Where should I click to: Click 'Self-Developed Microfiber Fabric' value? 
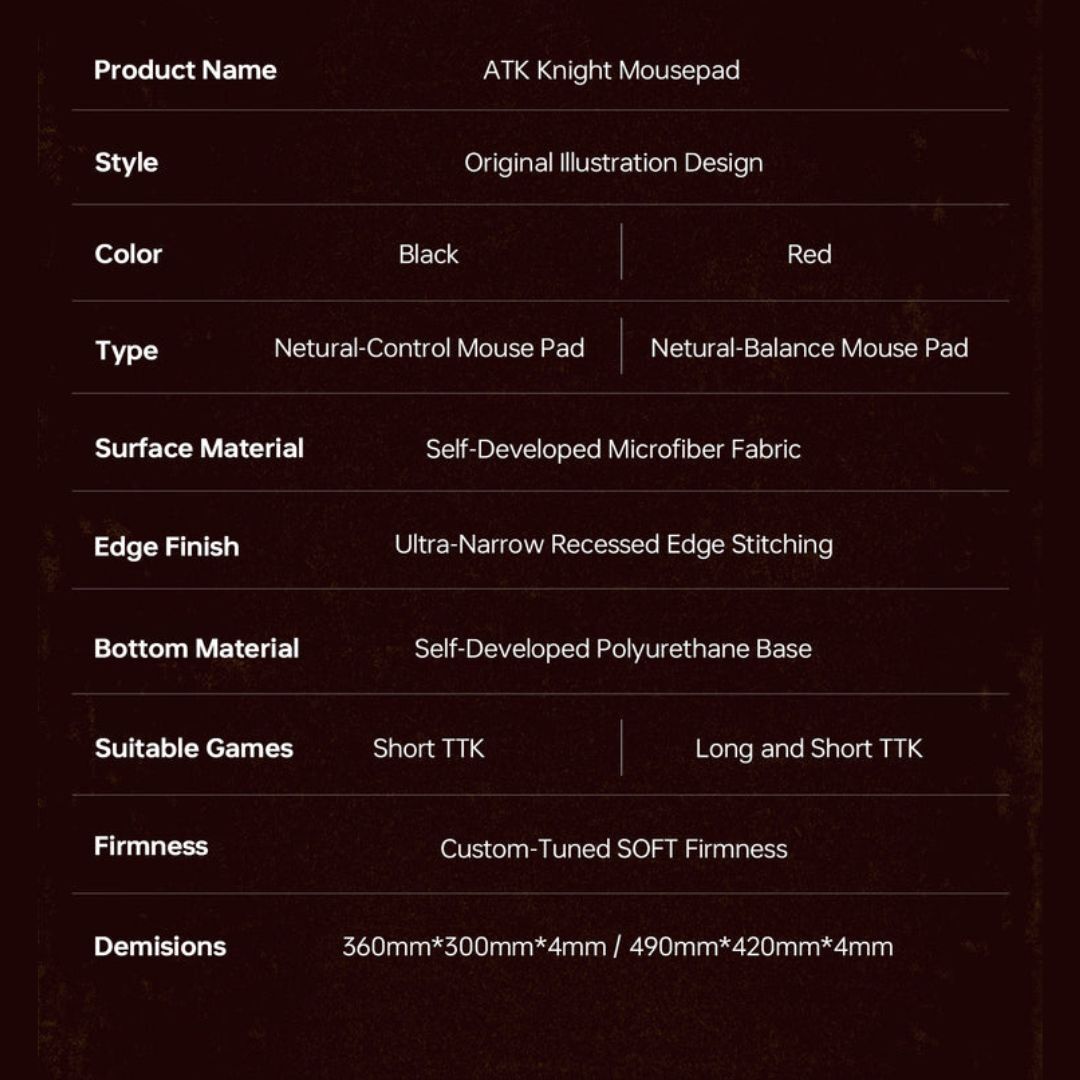pyautogui.click(x=613, y=449)
